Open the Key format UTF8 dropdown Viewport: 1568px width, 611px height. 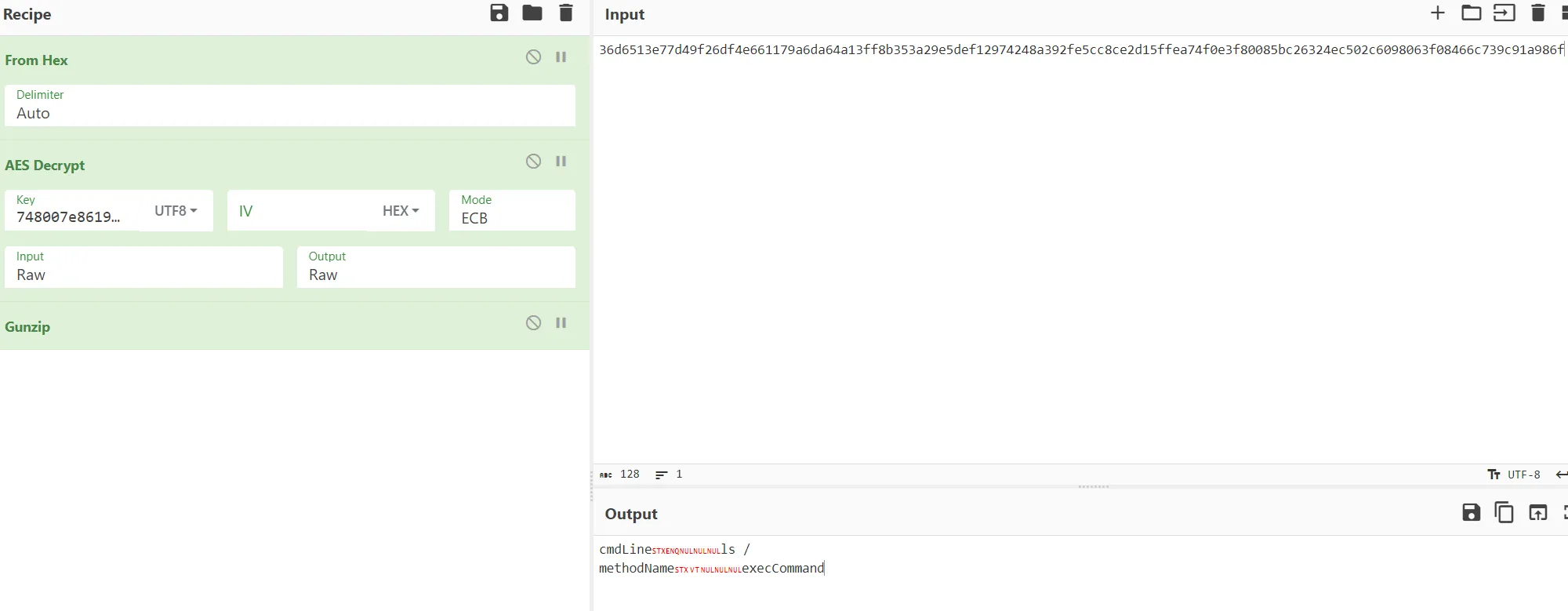point(176,211)
